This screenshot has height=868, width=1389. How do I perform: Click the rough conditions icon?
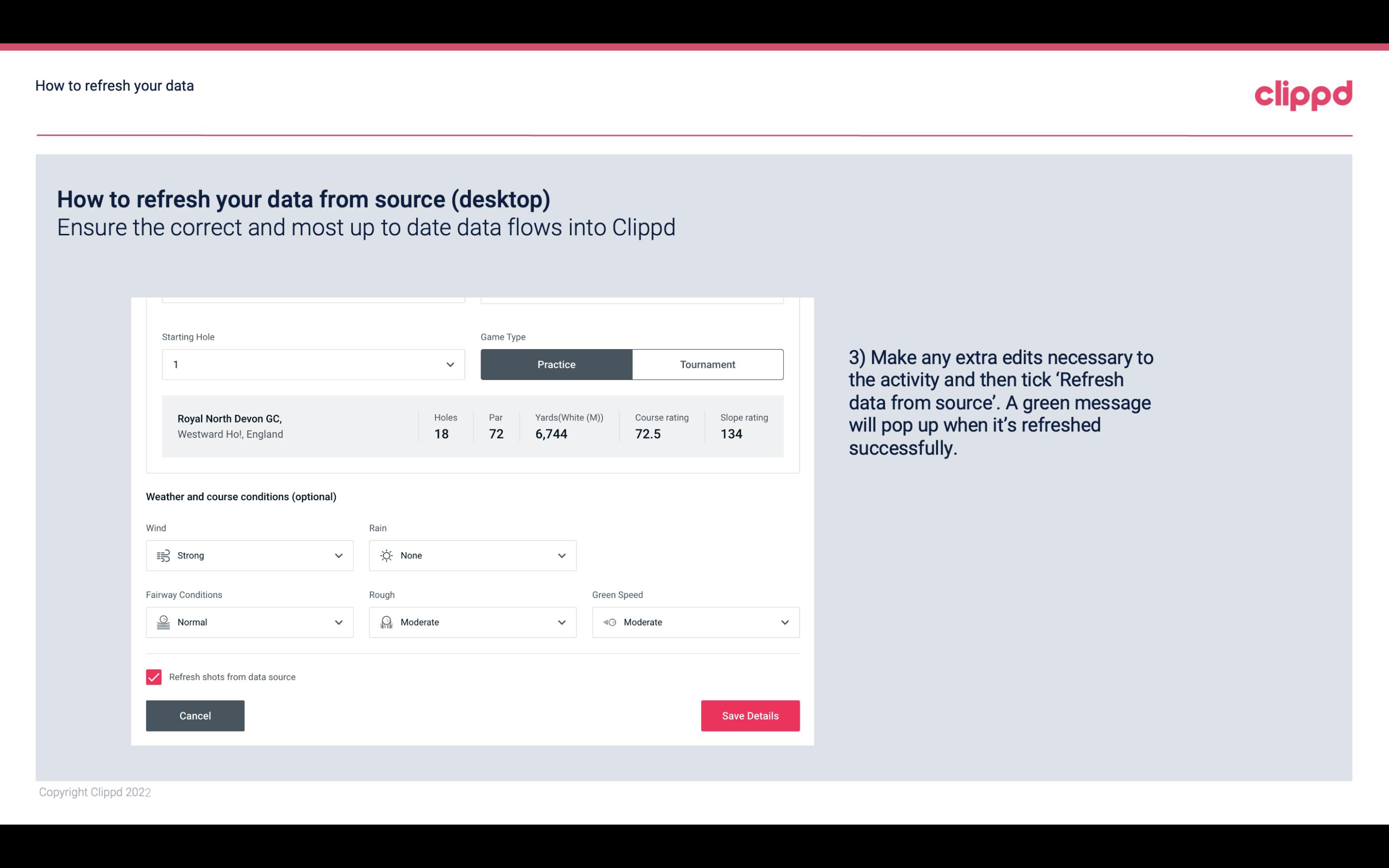tap(386, 622)
